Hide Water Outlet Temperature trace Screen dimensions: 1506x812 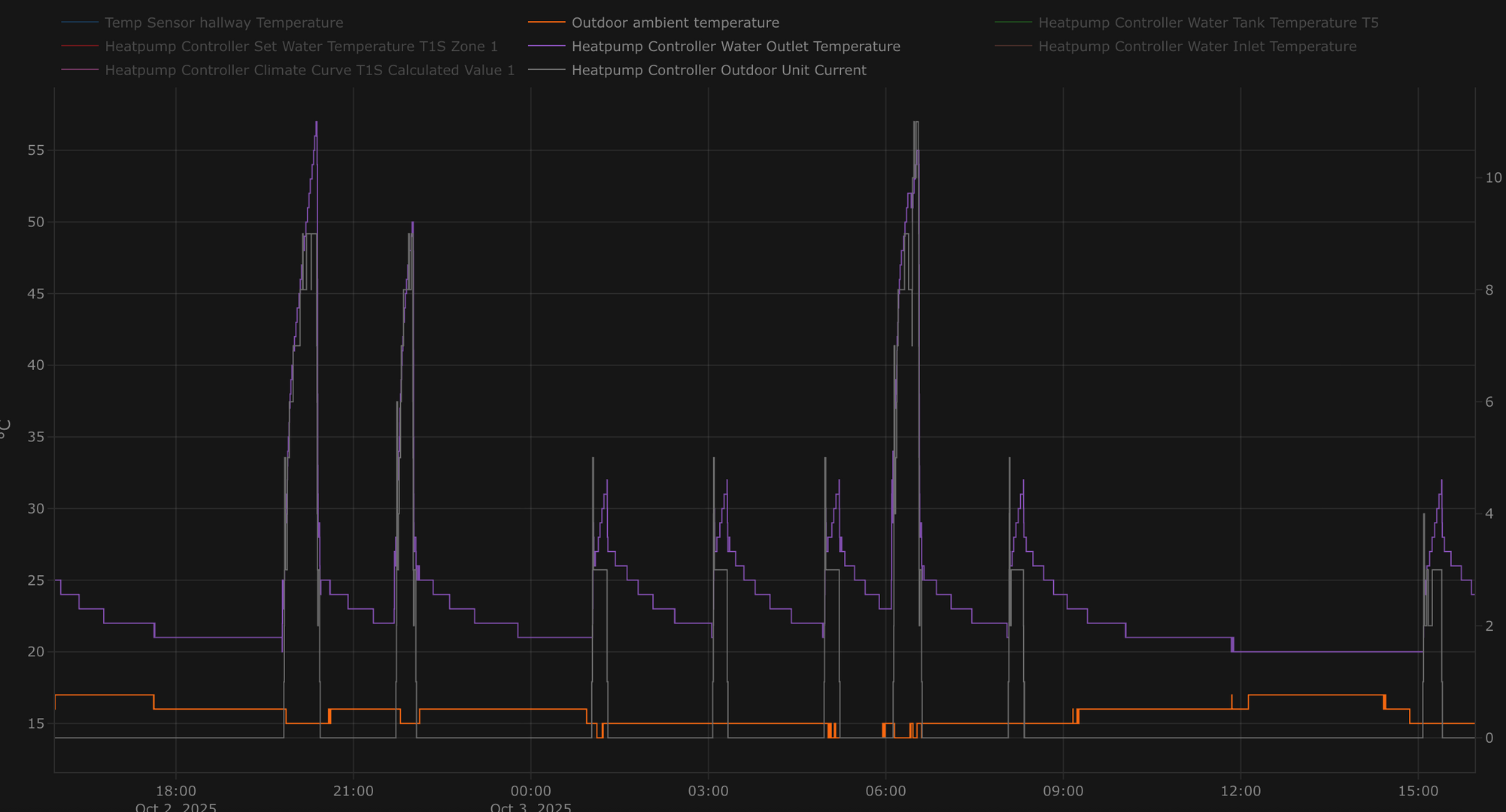point(735,47)
